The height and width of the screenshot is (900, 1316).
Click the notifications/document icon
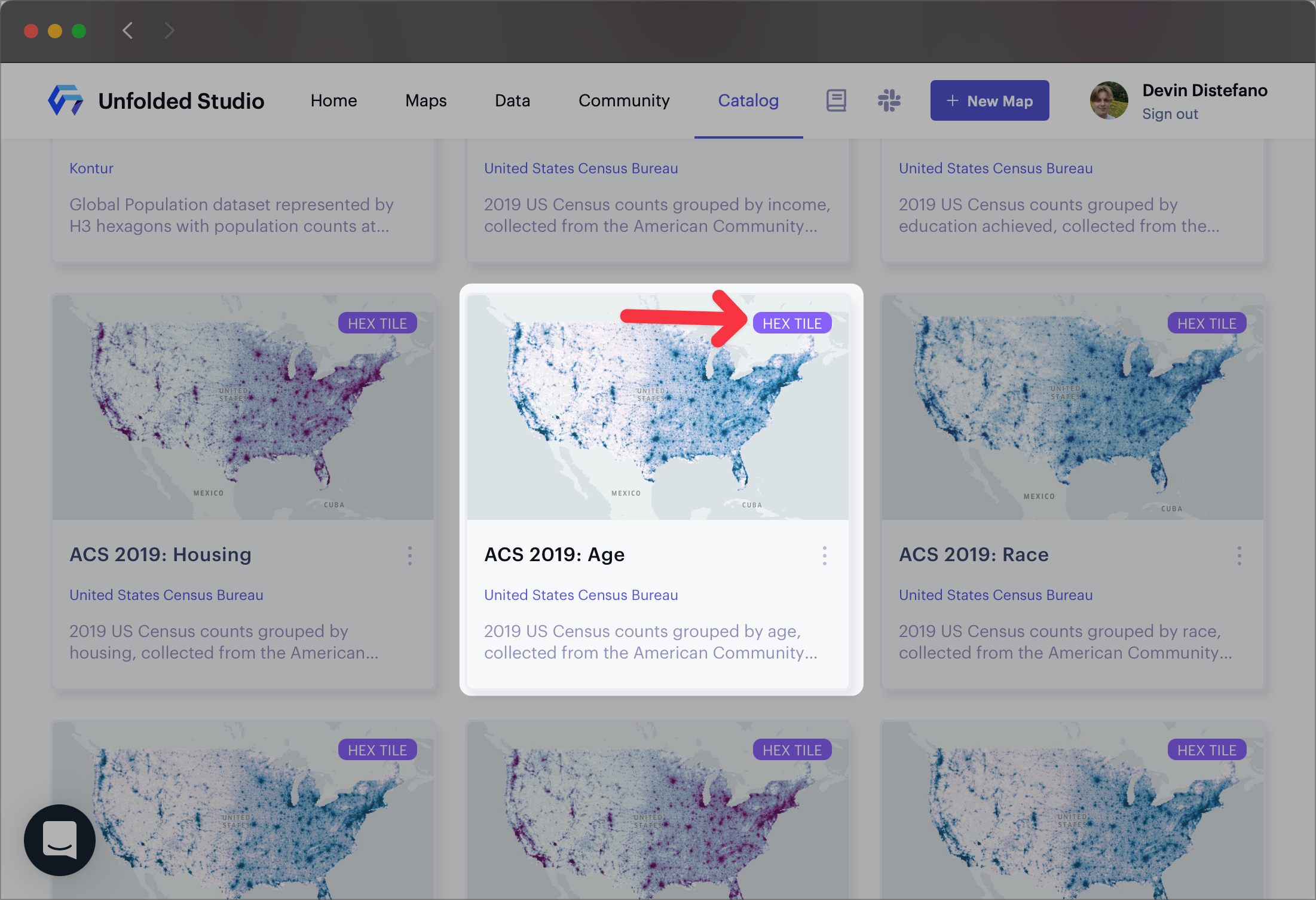(838, 100)
